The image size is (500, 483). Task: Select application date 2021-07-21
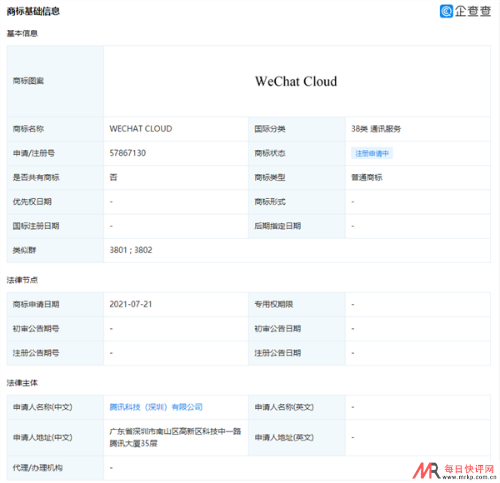point(131,304)
